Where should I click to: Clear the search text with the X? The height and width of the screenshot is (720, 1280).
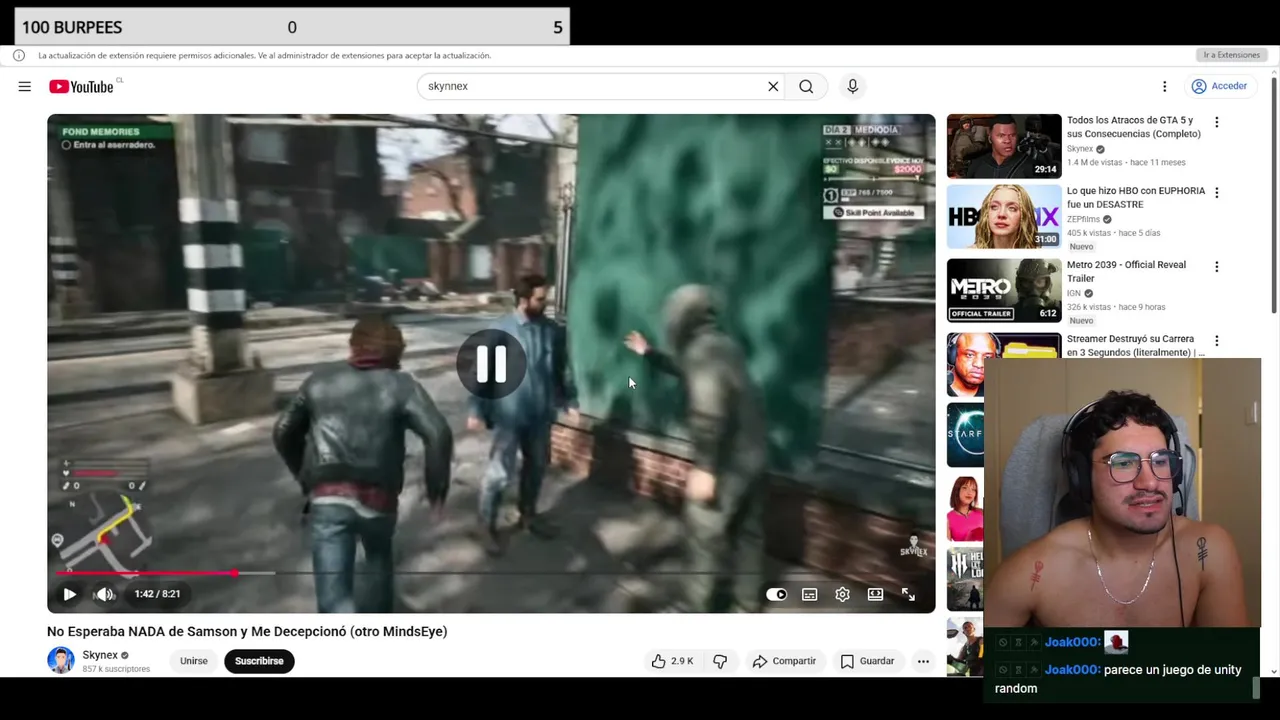coord(773,86)
